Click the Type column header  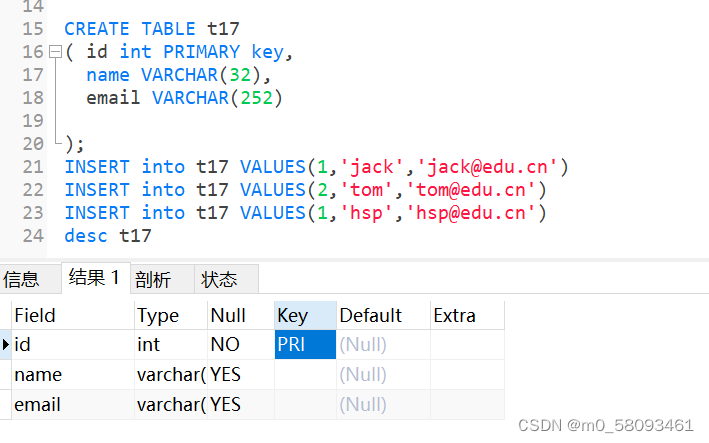click(171, 316)
